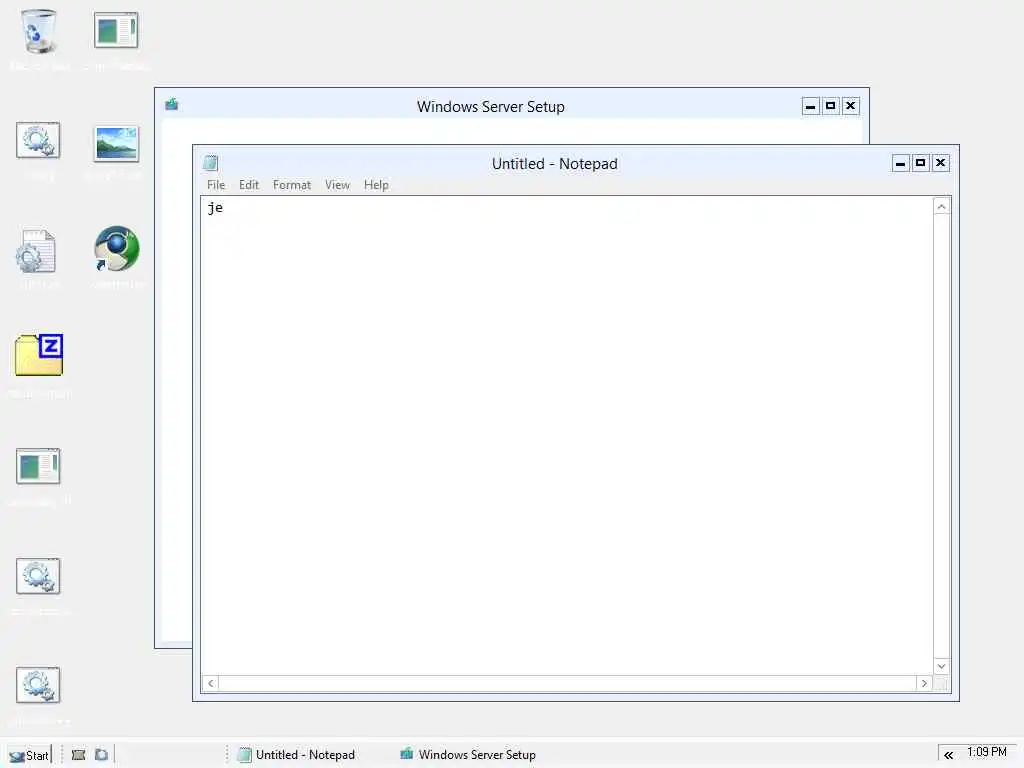The height and width of the screenshot is (768, 1024).
Task: Minimize the Notepad window
Action: [901, 163]
